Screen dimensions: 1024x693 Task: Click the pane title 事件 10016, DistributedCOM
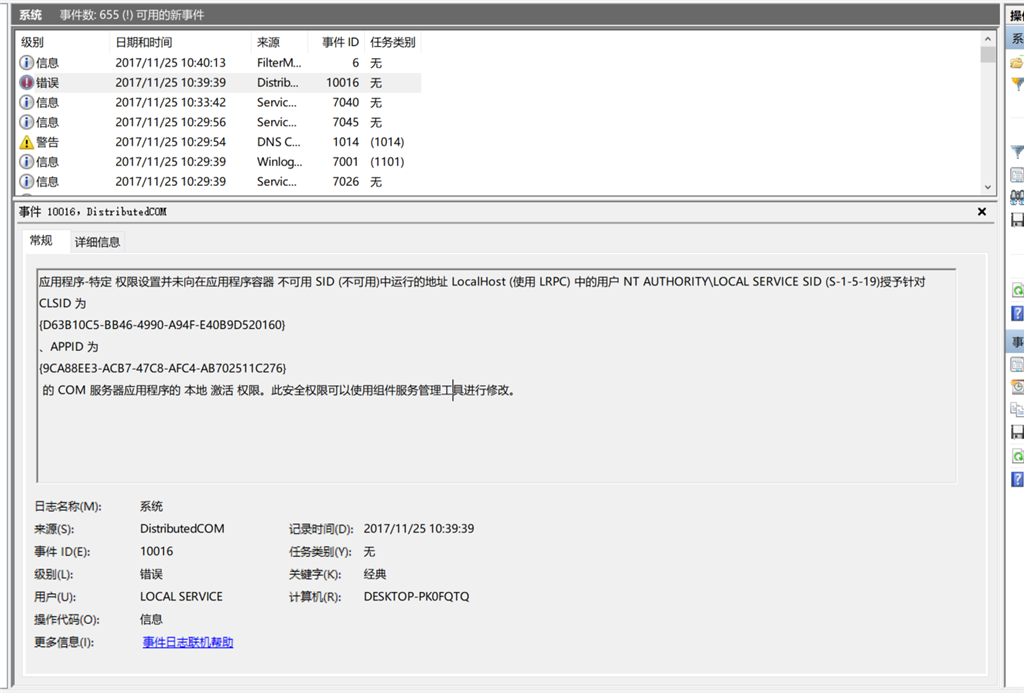pyautogui.click(x=93, y=212)
